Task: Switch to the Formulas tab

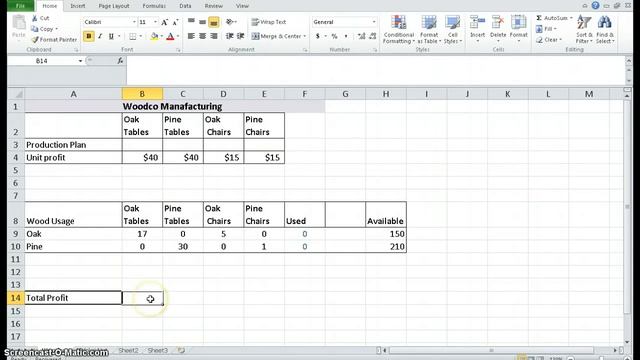Action: point(154,6)
